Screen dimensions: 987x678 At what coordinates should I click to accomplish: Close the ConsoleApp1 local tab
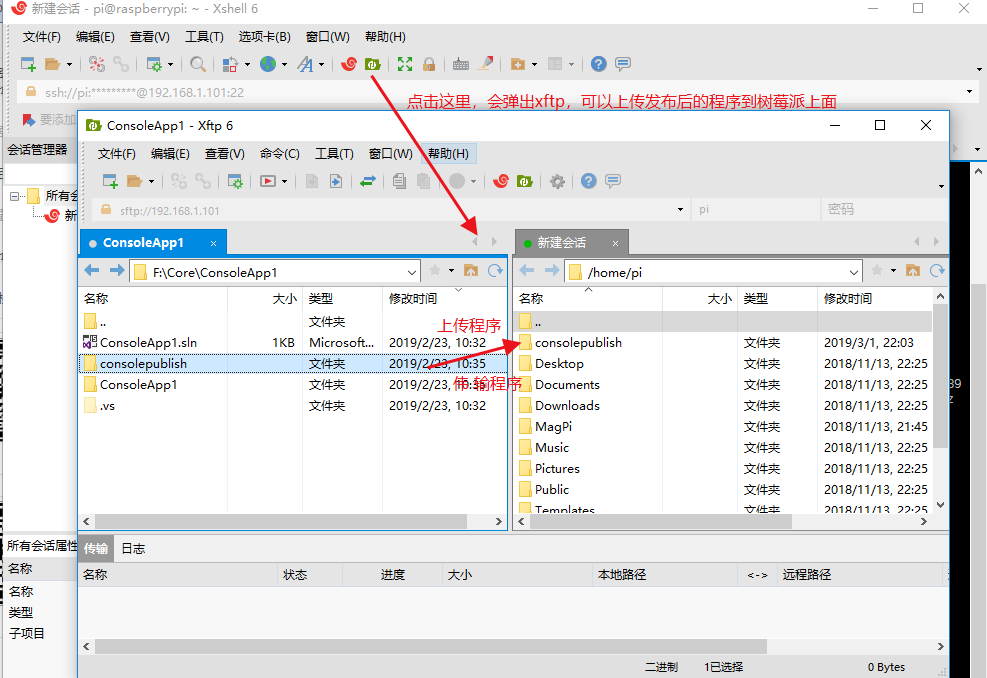tap(213, 244)
